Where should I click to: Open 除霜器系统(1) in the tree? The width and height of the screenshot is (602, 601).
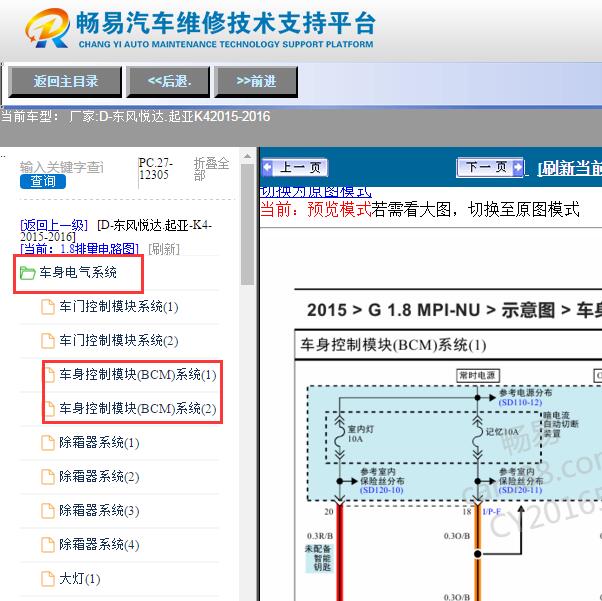point(99,443)
